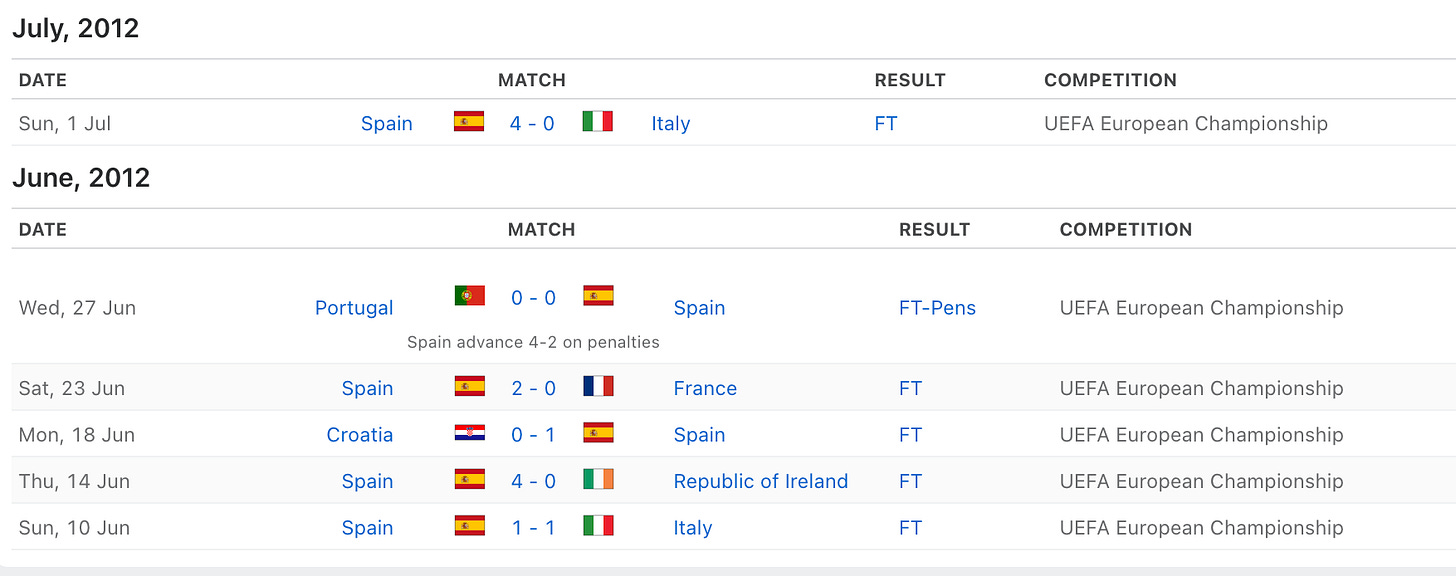Click the Croatia flag icon

coord(469,433)
